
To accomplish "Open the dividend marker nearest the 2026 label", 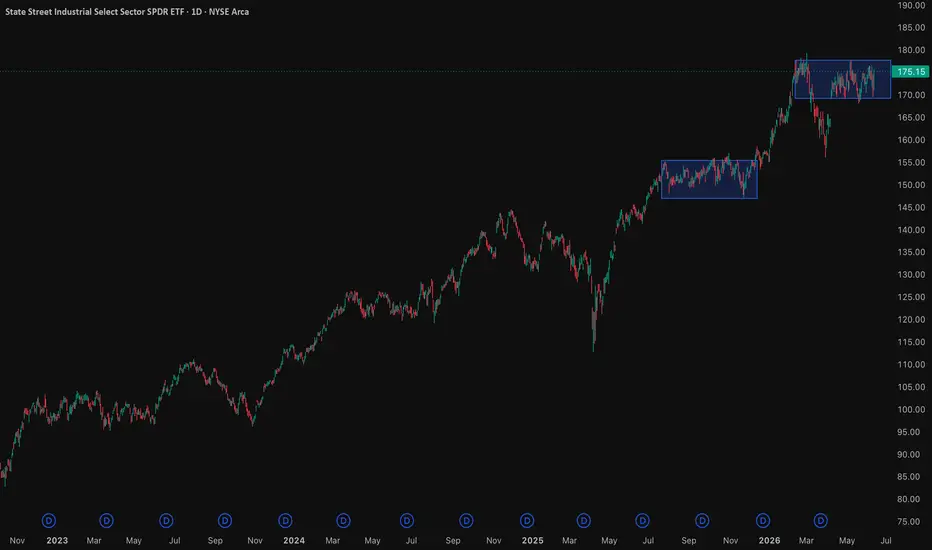I will point(763,521).
